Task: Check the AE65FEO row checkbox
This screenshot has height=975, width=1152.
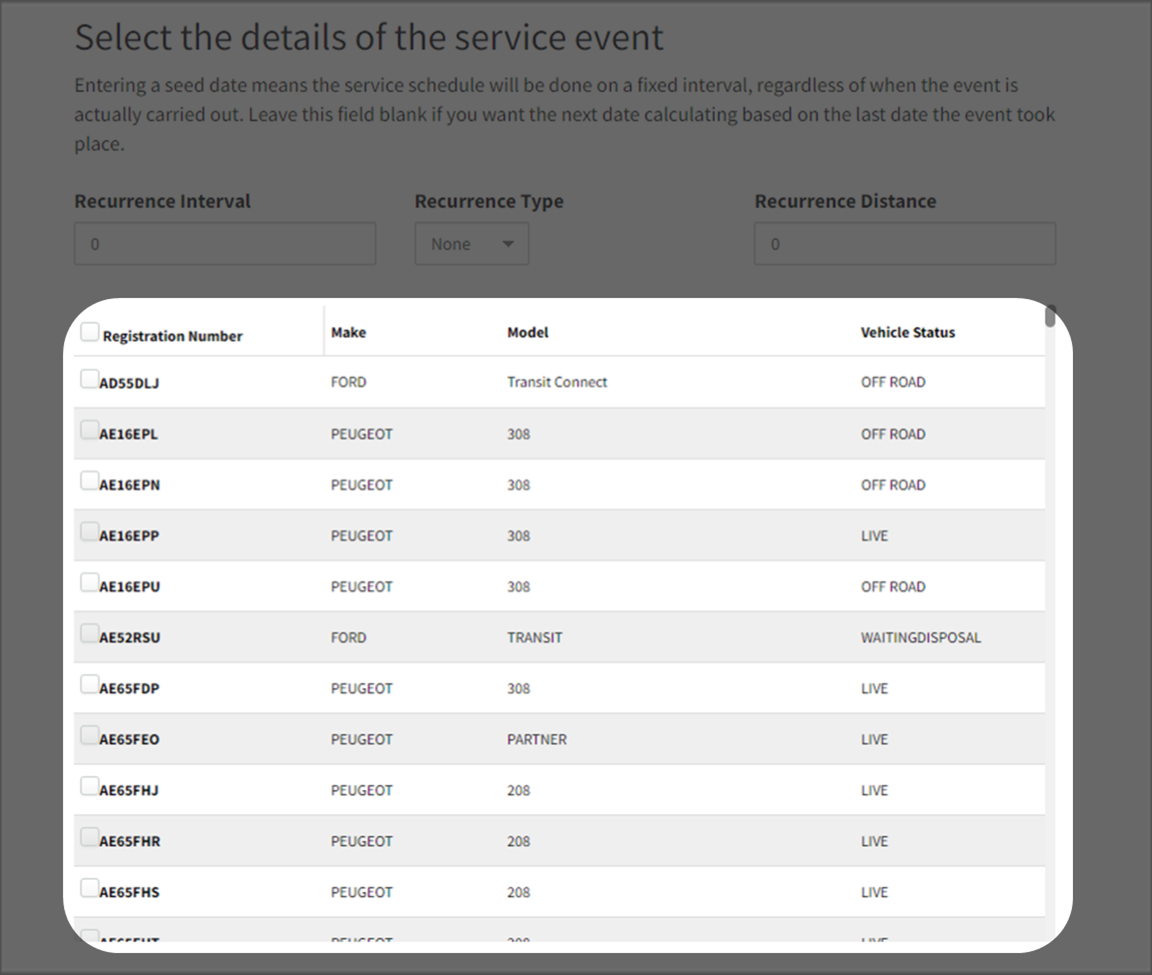Action: 89,736
